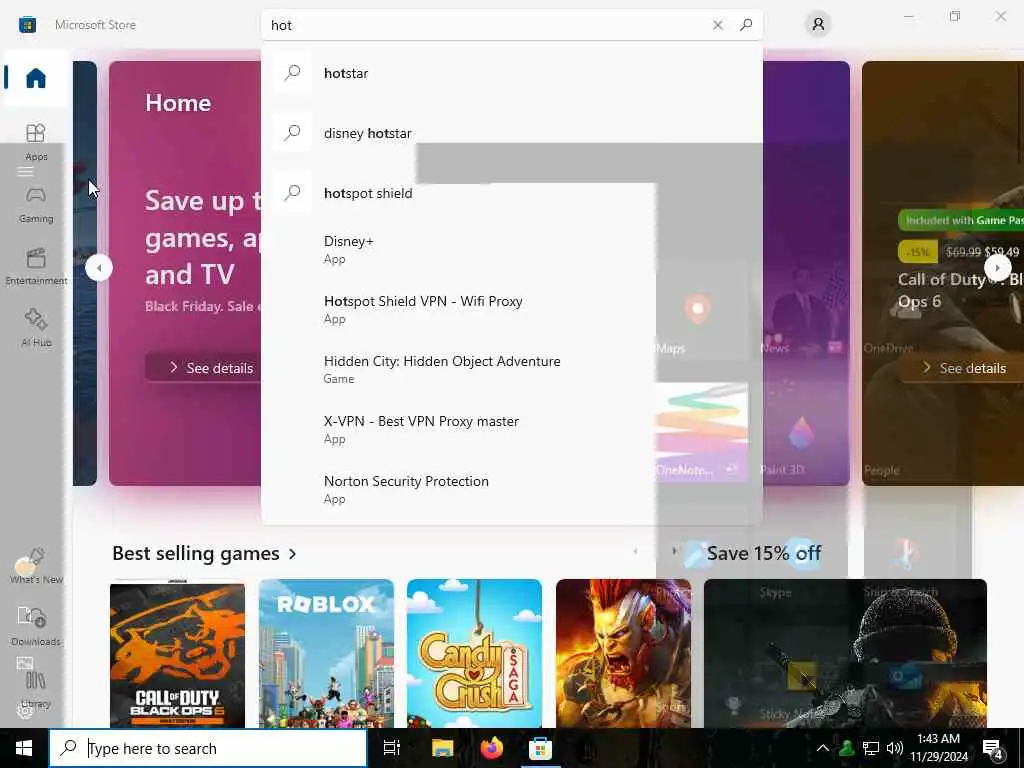
Task: Open the Apps section in the sidebar
Action: point(36,142)
